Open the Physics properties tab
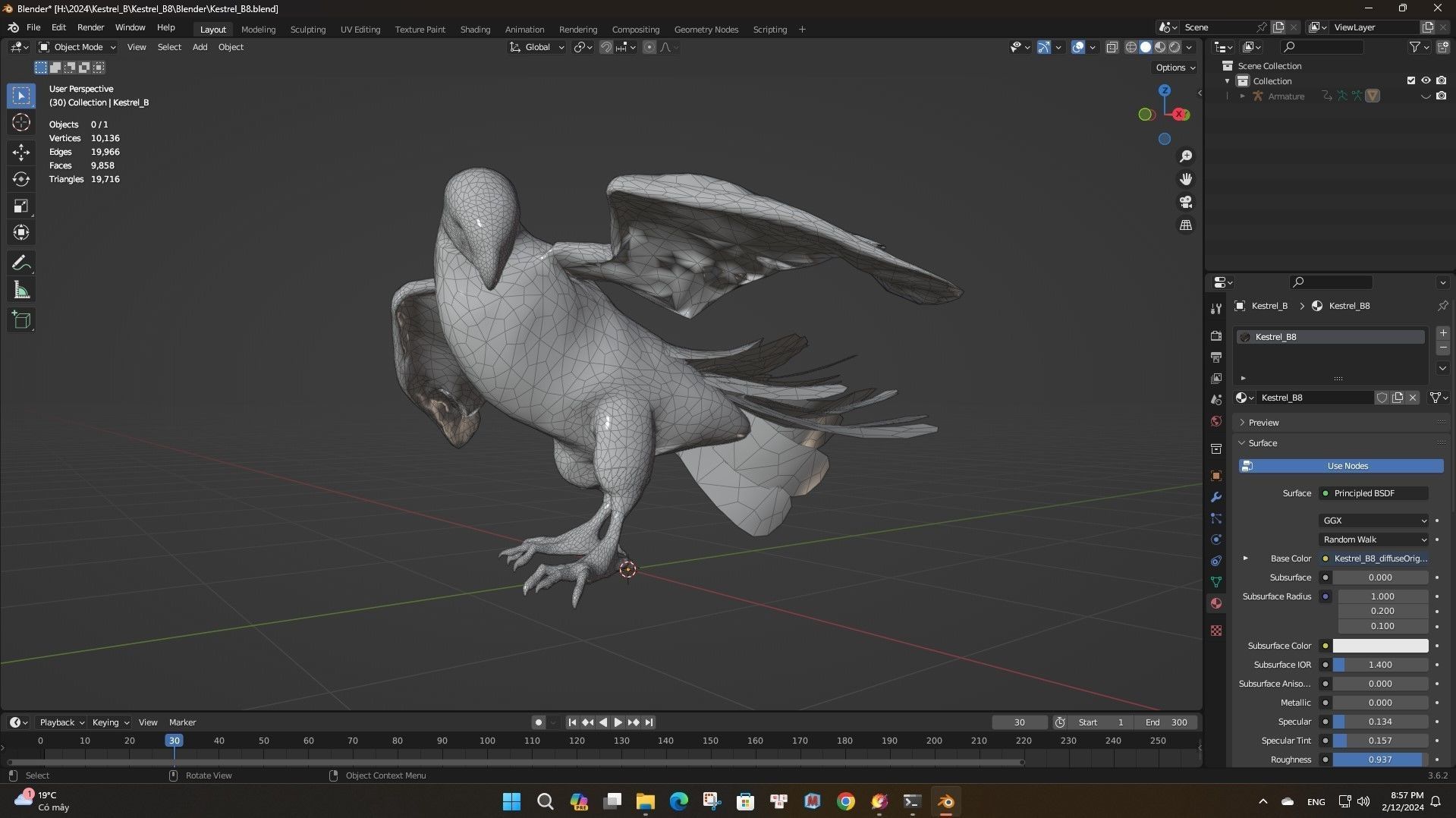1456x818 pixels. tap(1216, 540)
